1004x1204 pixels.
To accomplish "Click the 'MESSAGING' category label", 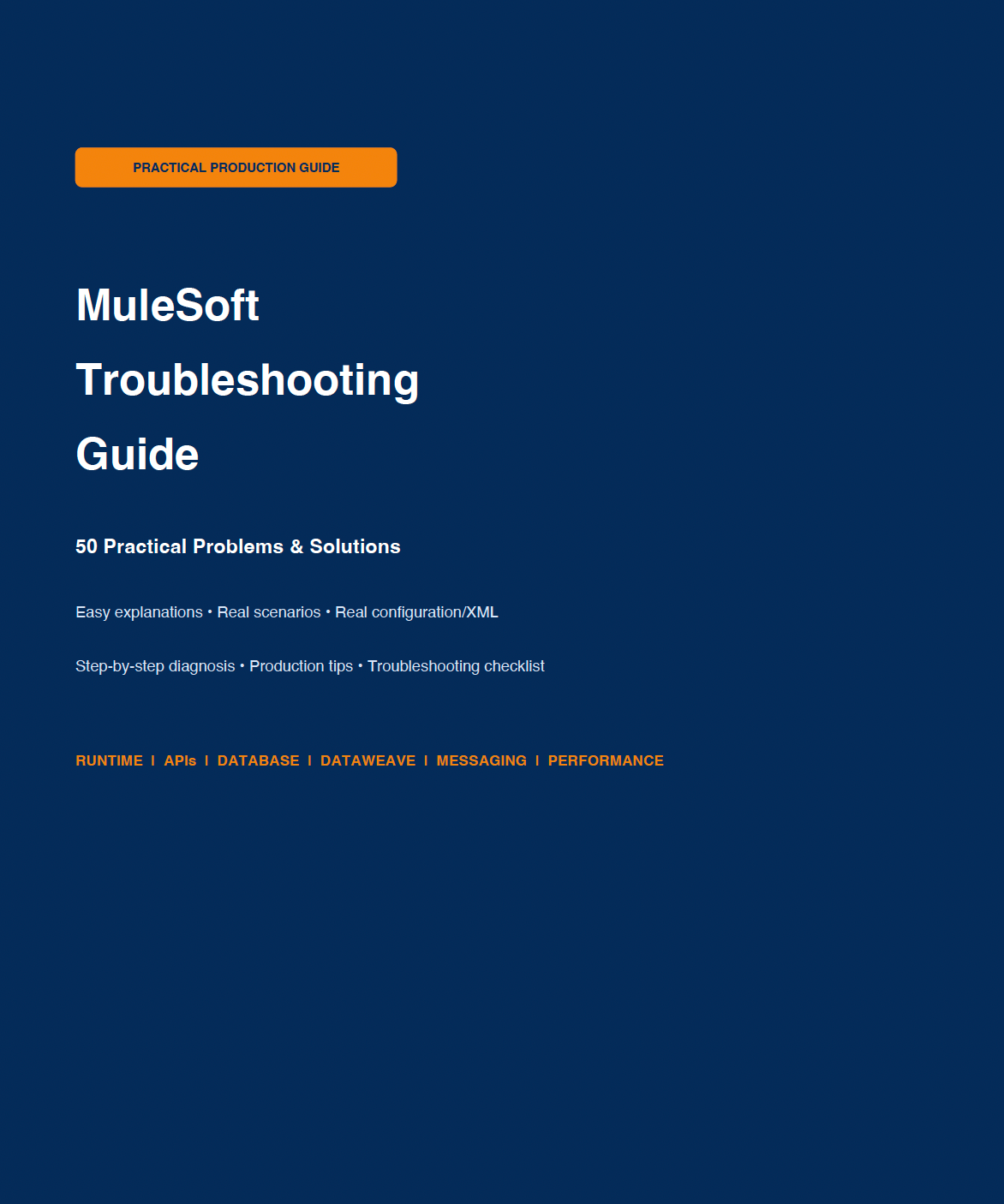I will point(481,760).
